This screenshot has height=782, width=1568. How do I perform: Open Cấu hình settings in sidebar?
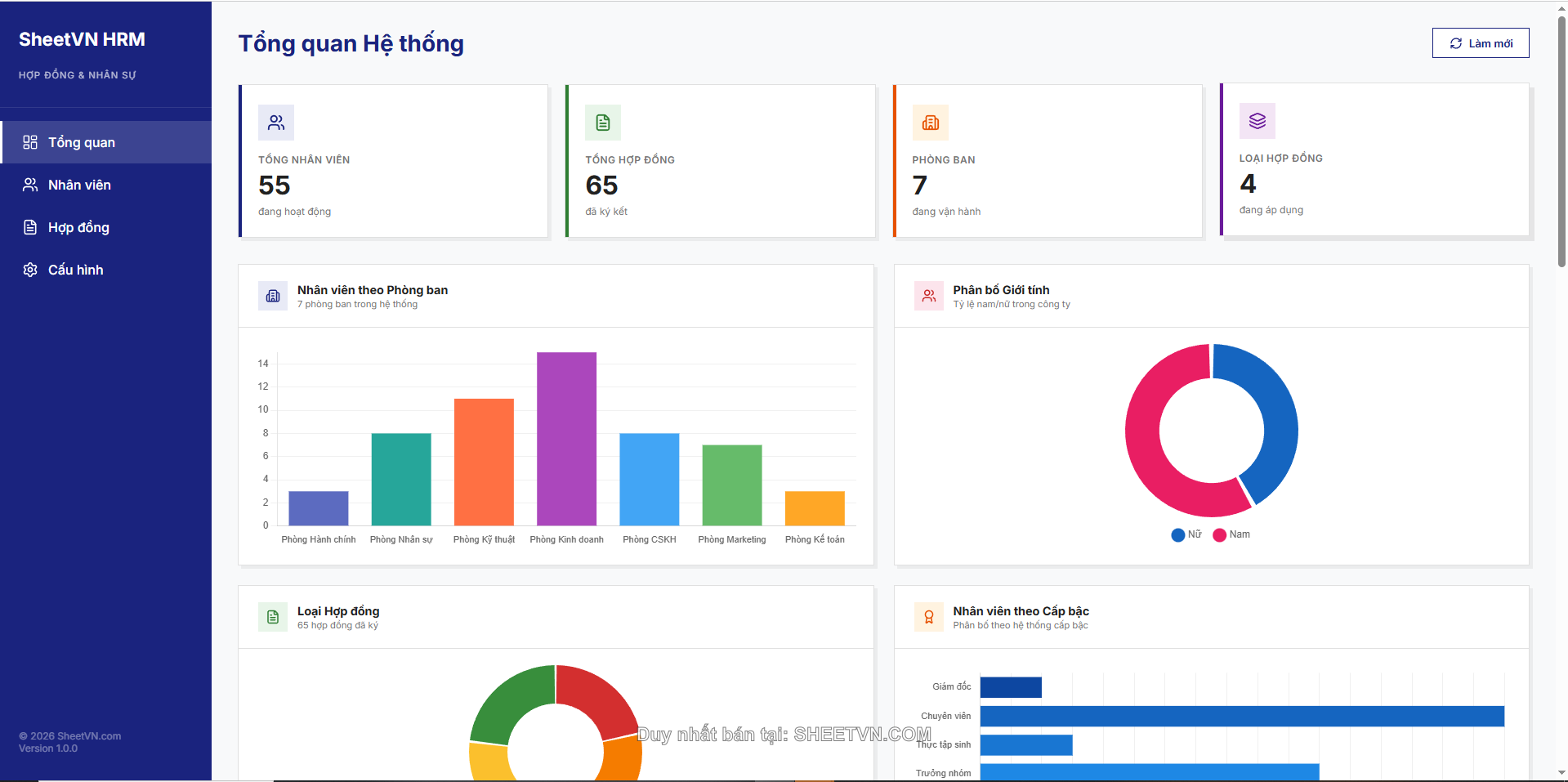pos(75,270)
